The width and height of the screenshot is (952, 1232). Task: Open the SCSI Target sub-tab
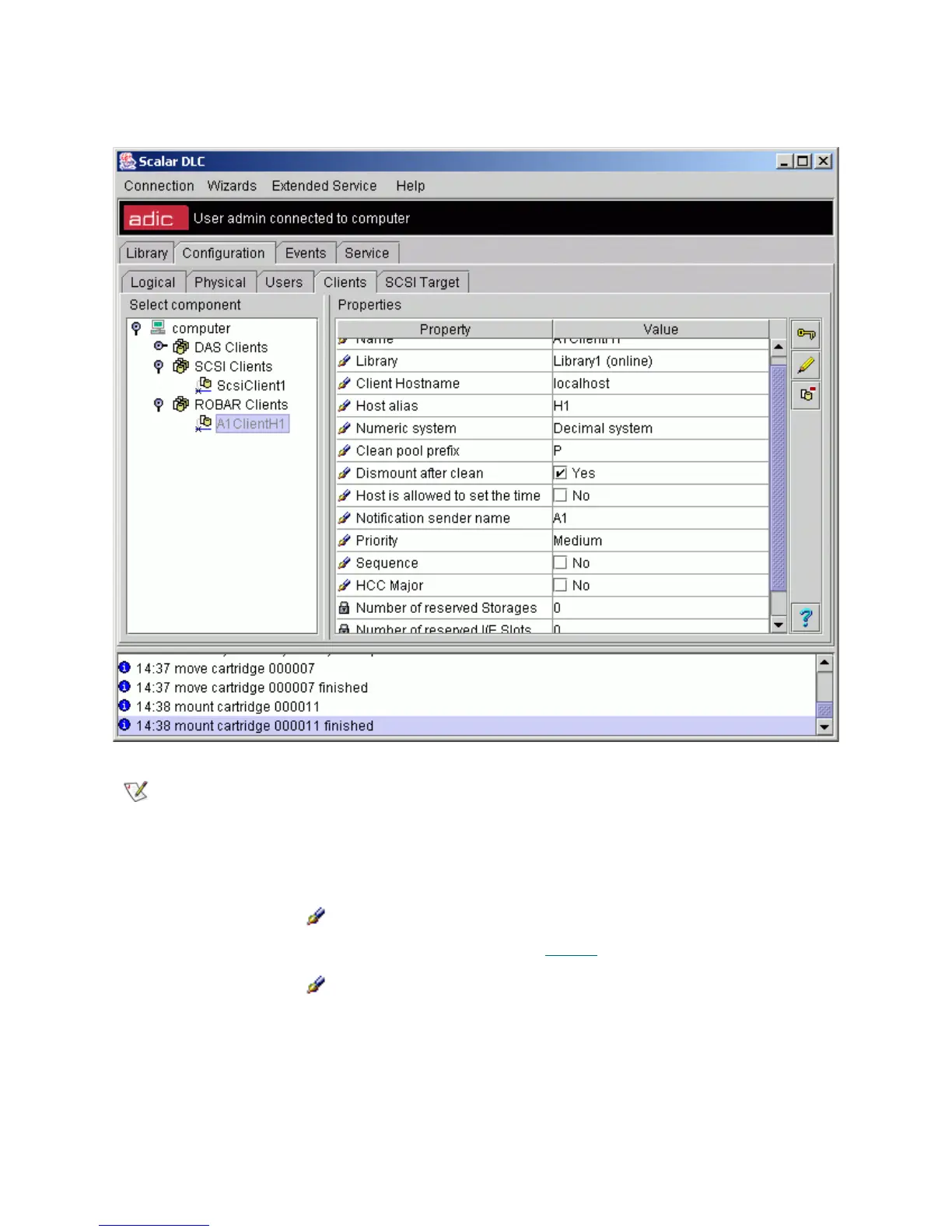pos(422,282)
